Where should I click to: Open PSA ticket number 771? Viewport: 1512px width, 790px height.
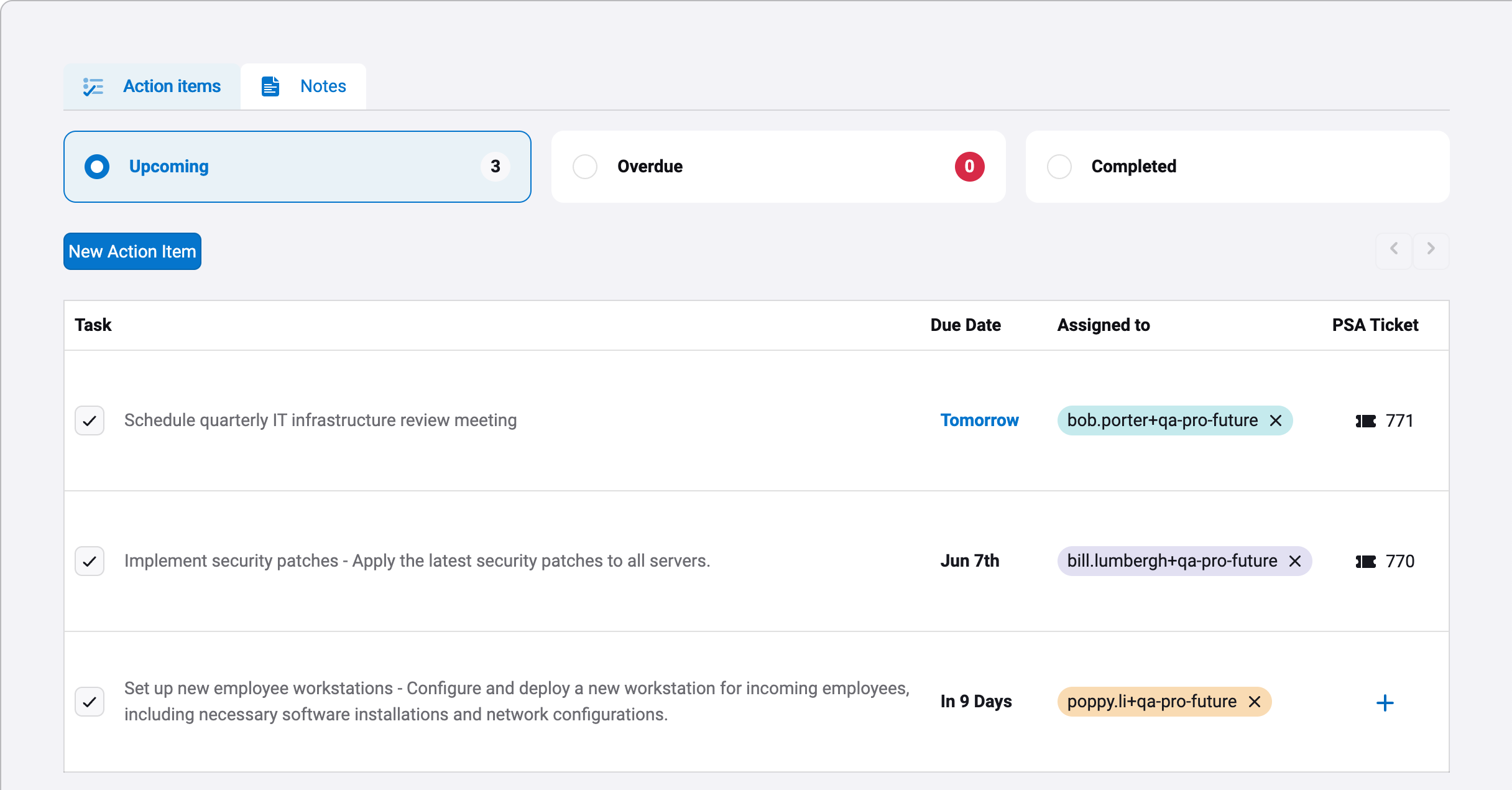pyautogui.click(x=1400, y=421)
